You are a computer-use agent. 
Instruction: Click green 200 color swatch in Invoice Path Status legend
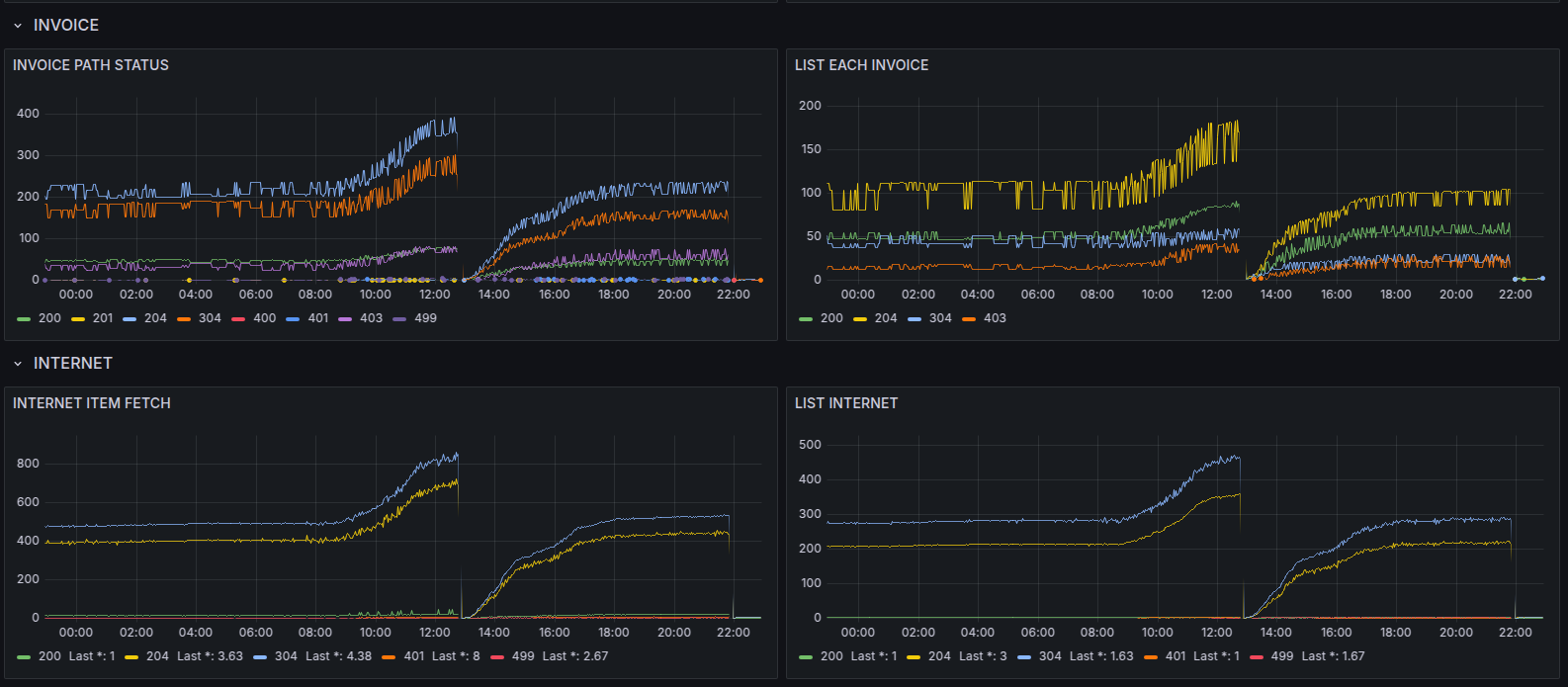24,319
